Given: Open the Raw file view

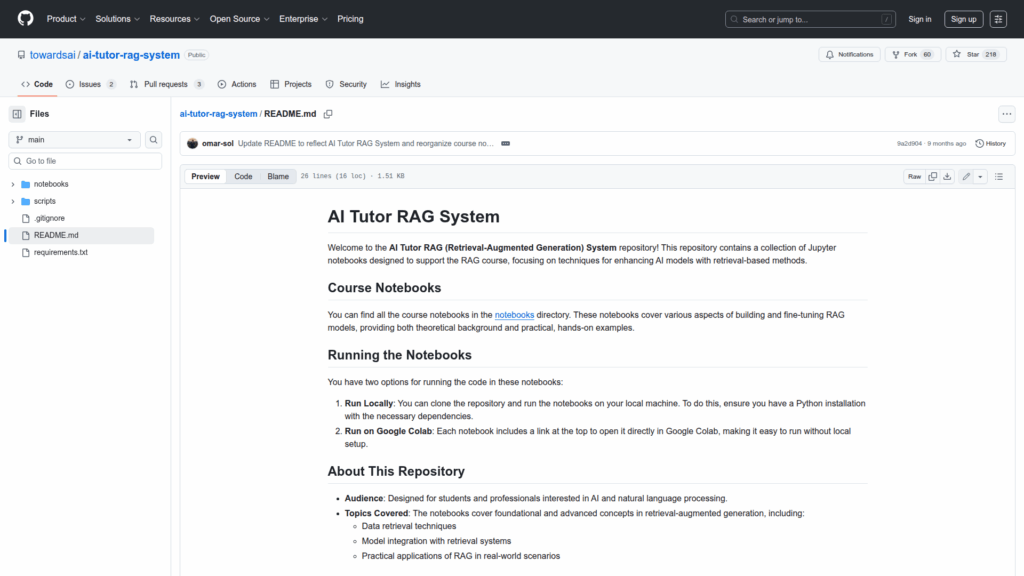Looking at the screenshot, I should point(914,176).
